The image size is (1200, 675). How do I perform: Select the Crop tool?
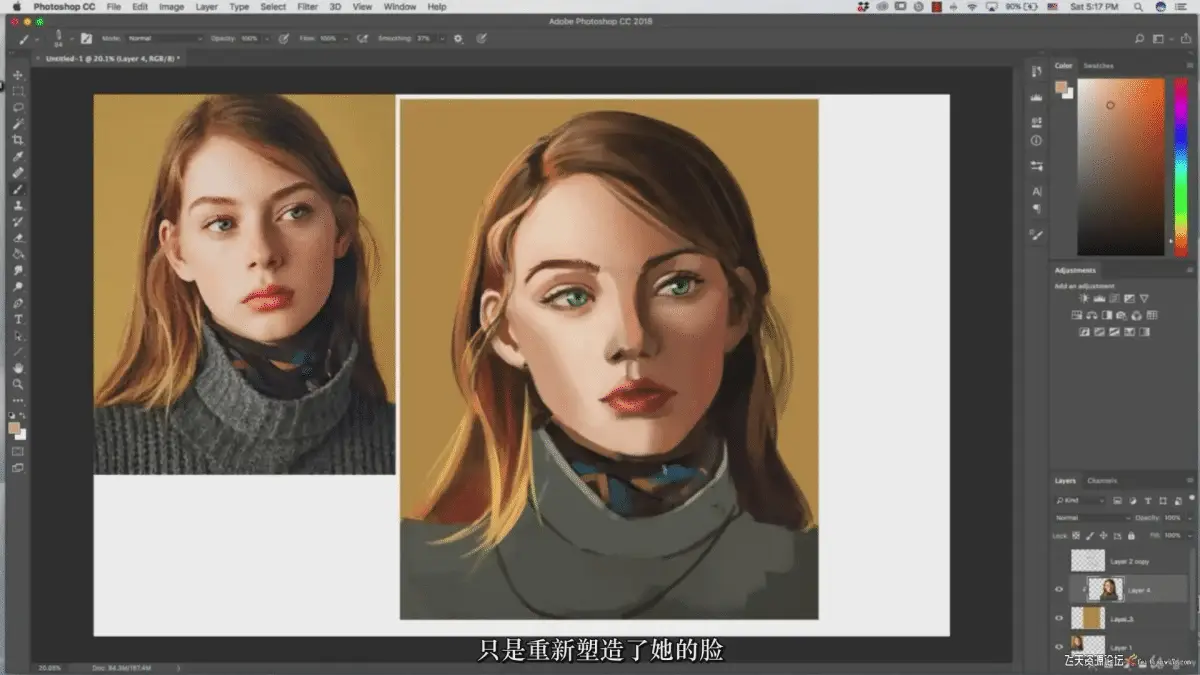tap(18, 140)
